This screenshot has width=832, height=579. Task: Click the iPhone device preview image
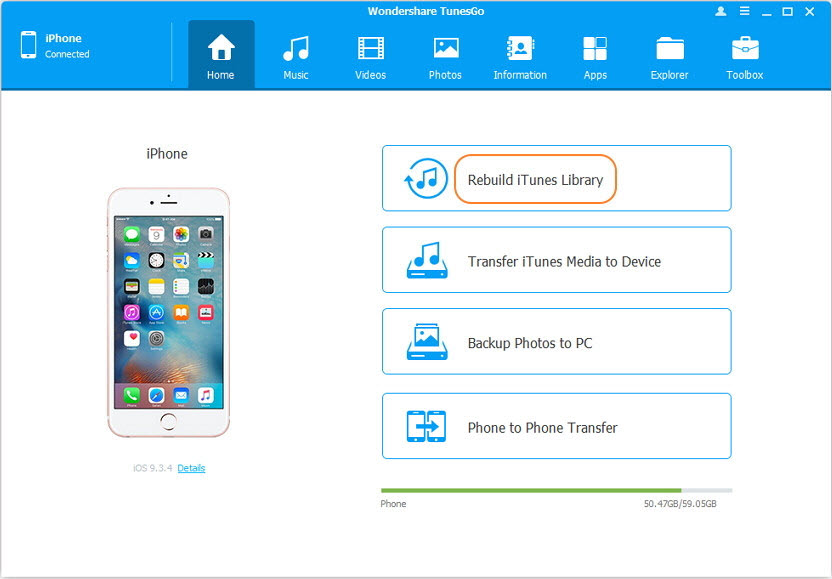point(168,312)
